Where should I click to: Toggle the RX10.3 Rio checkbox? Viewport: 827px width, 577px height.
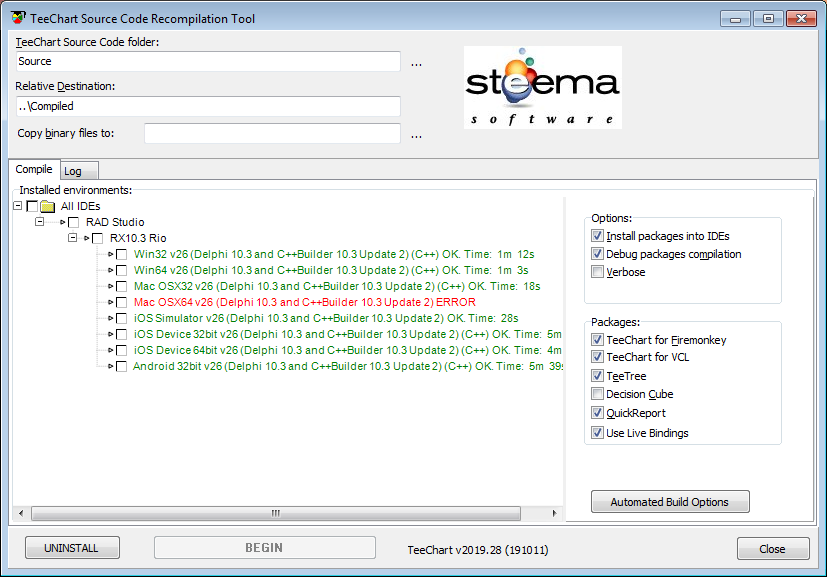pyautogui.click(x=98, y=238)
